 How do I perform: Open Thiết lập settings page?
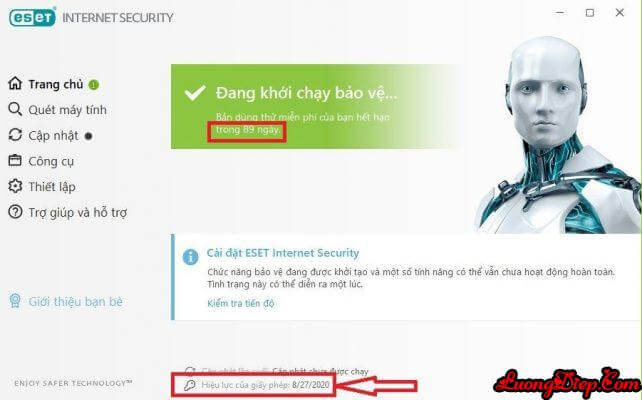coord(52,187)
